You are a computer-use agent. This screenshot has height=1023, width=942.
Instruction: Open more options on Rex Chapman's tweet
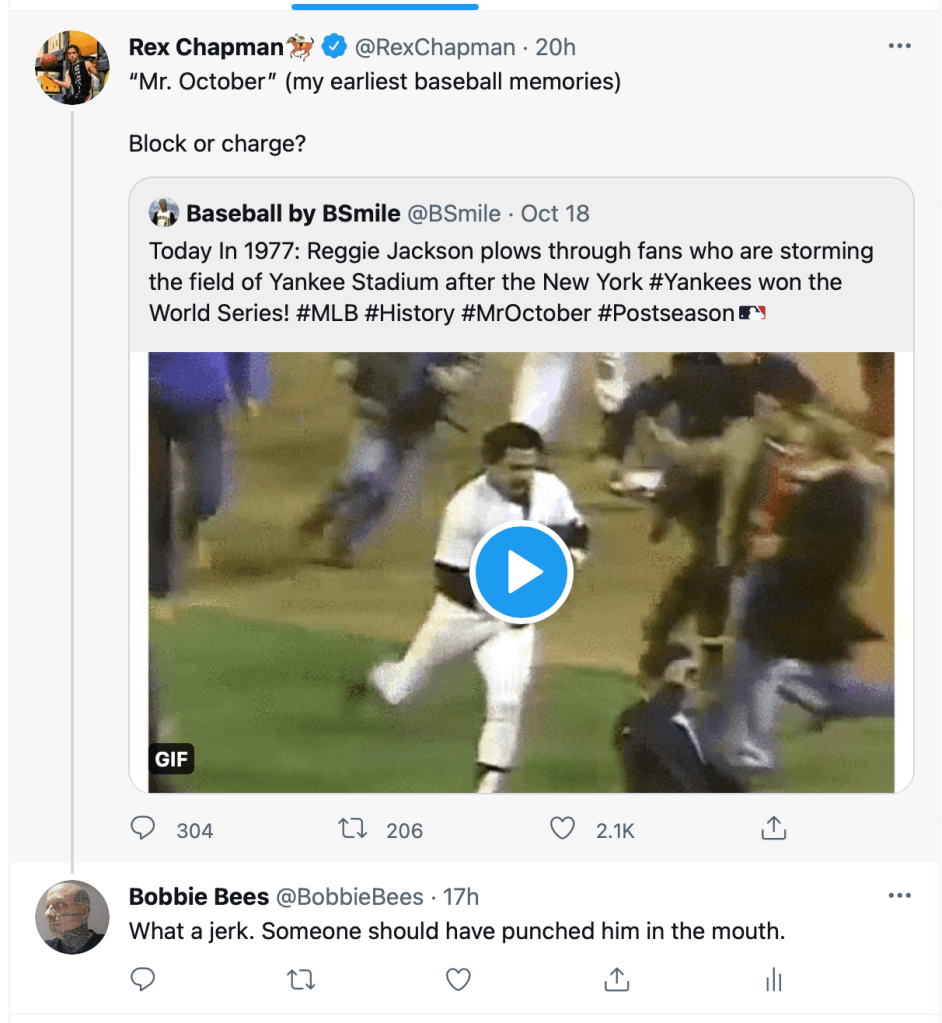(x=899, y=46)
